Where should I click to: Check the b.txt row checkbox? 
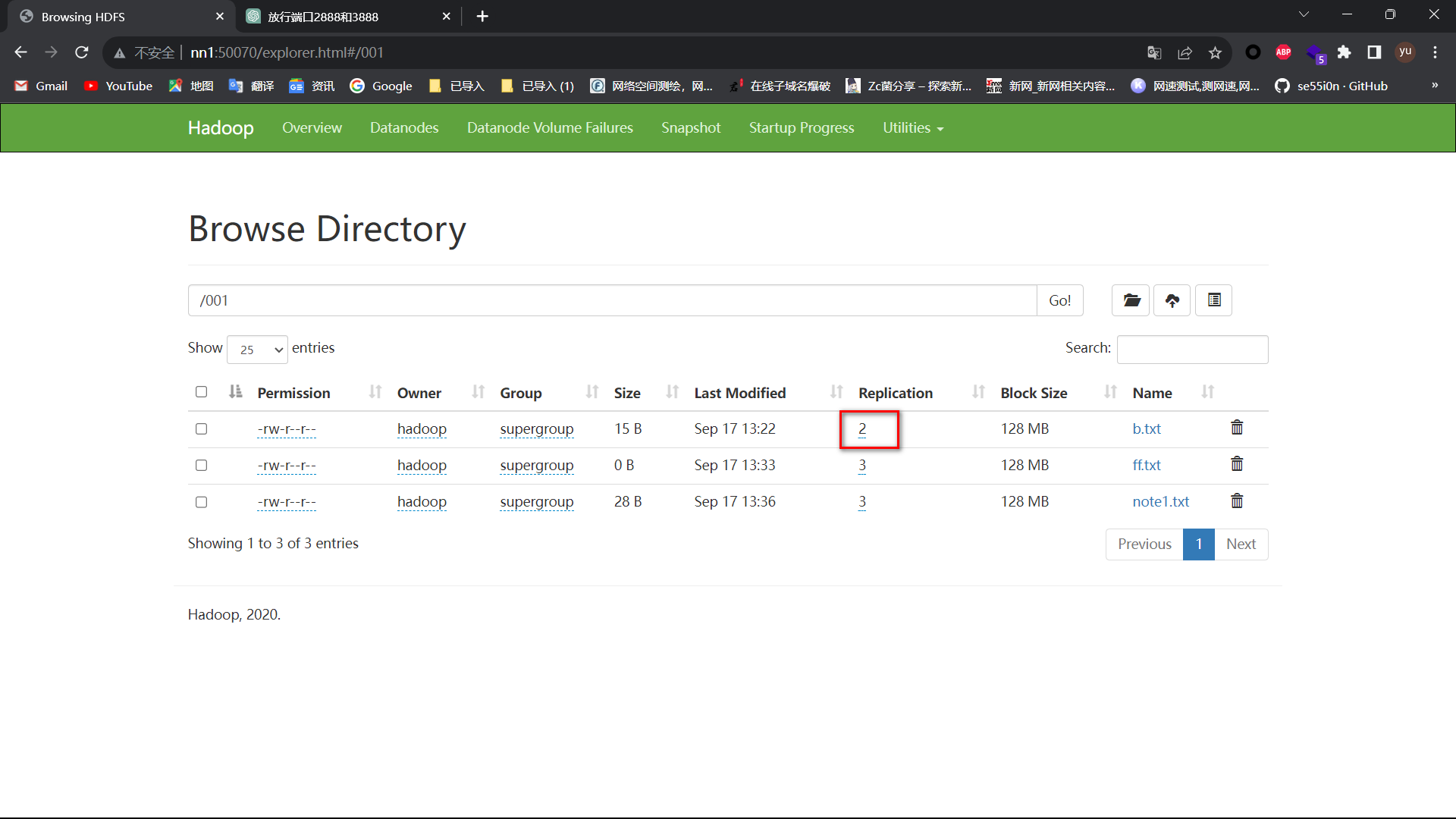coord(201,429)
